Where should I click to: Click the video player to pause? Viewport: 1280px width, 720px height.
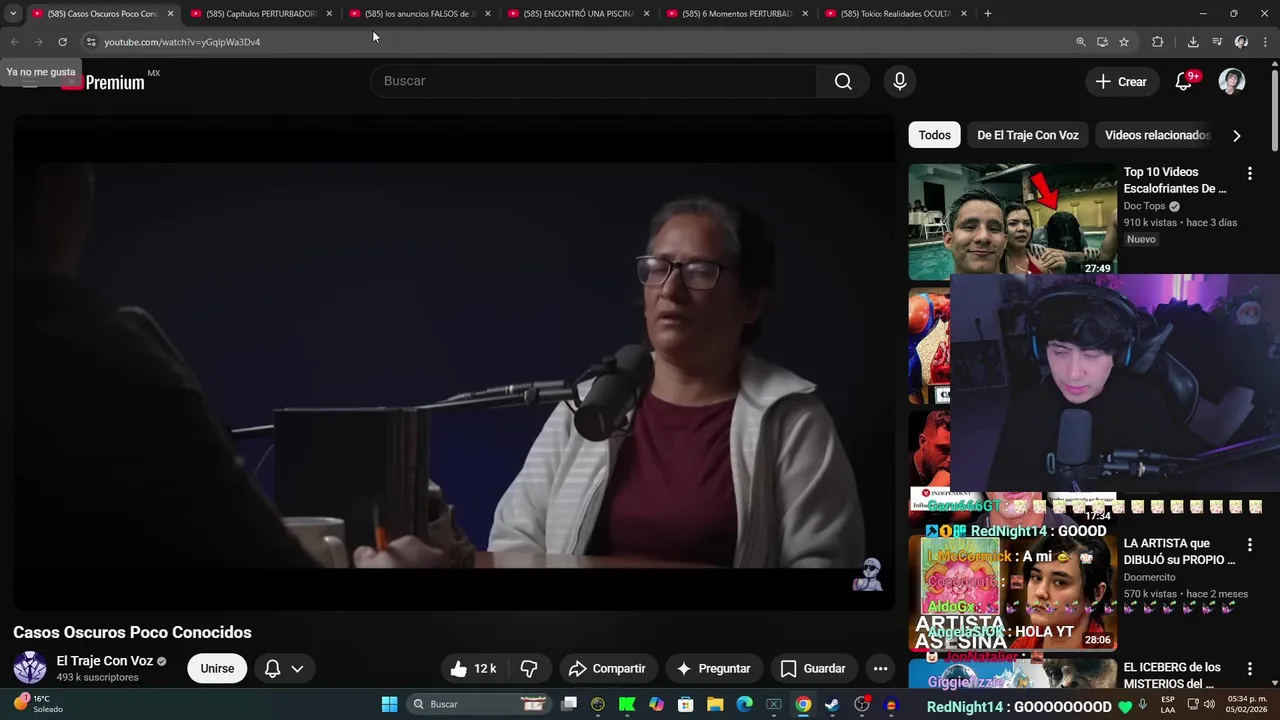(x=454, y=363)
